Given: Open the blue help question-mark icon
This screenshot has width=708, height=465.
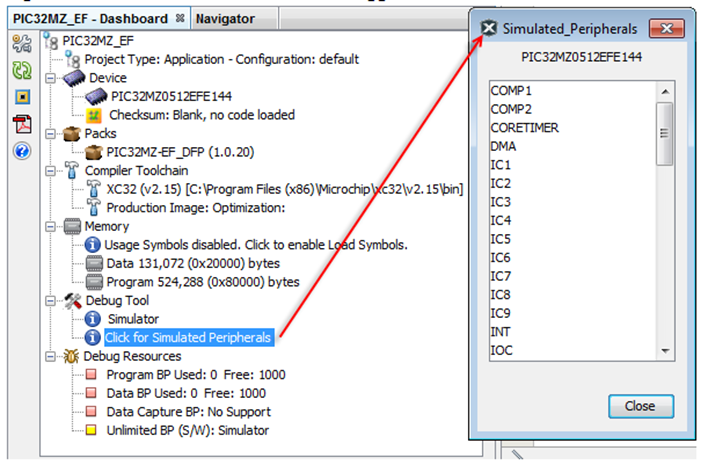Looking at the screenshot, I should [x=22, y=151].
